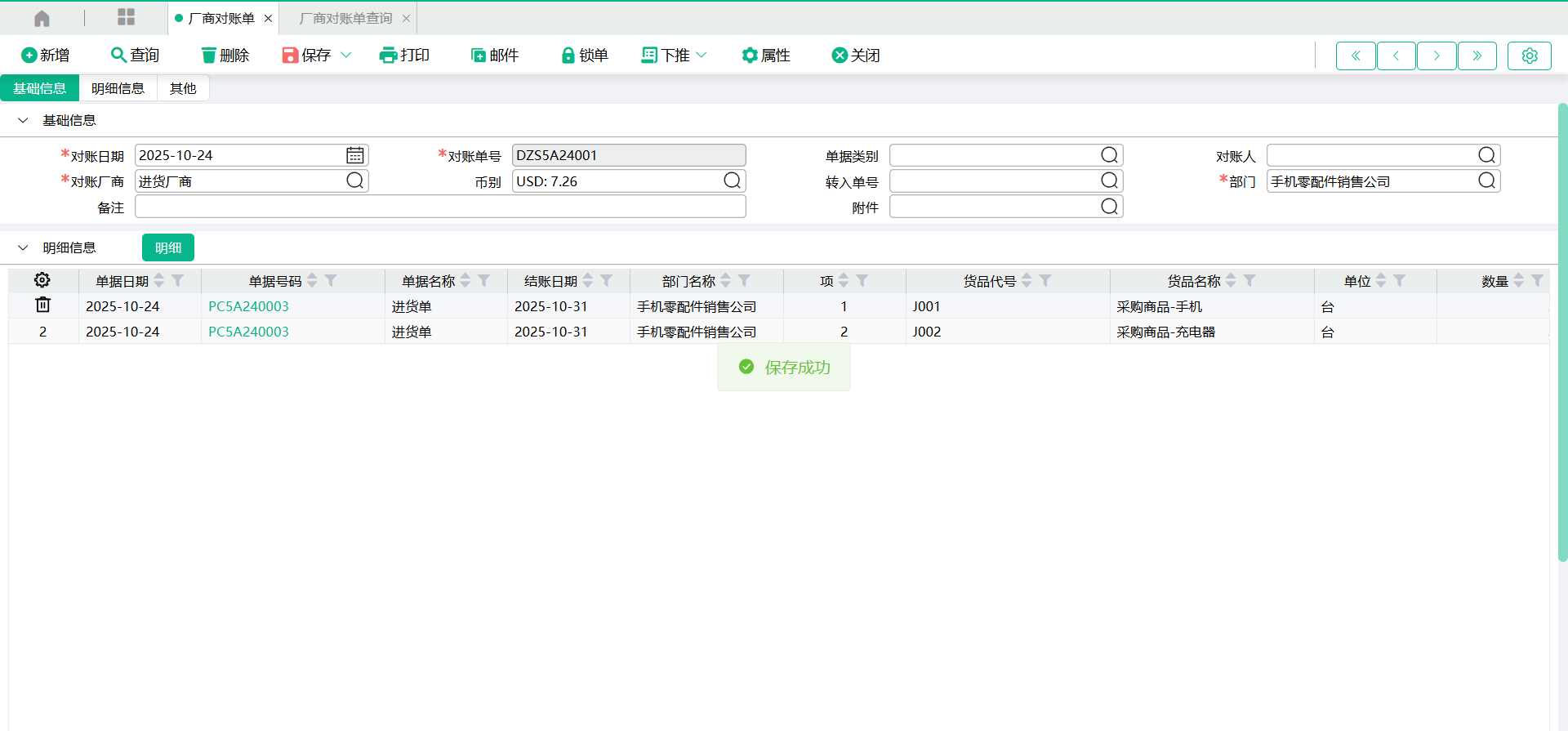Lock the document with 锁单
The height and width of the screenshot is (731, 1568).
pos(568,56)
